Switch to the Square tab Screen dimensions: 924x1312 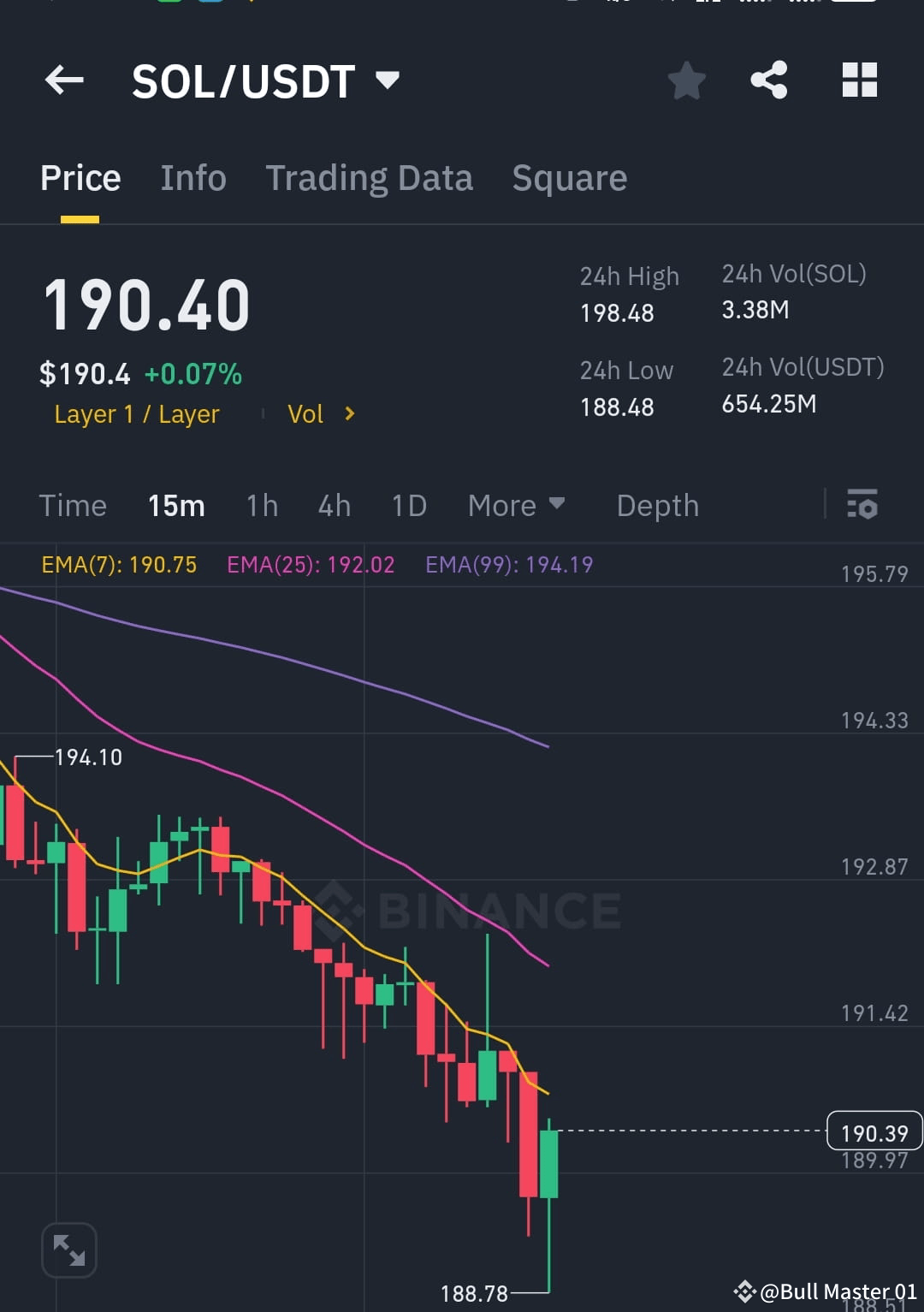[x=569, y=177]
